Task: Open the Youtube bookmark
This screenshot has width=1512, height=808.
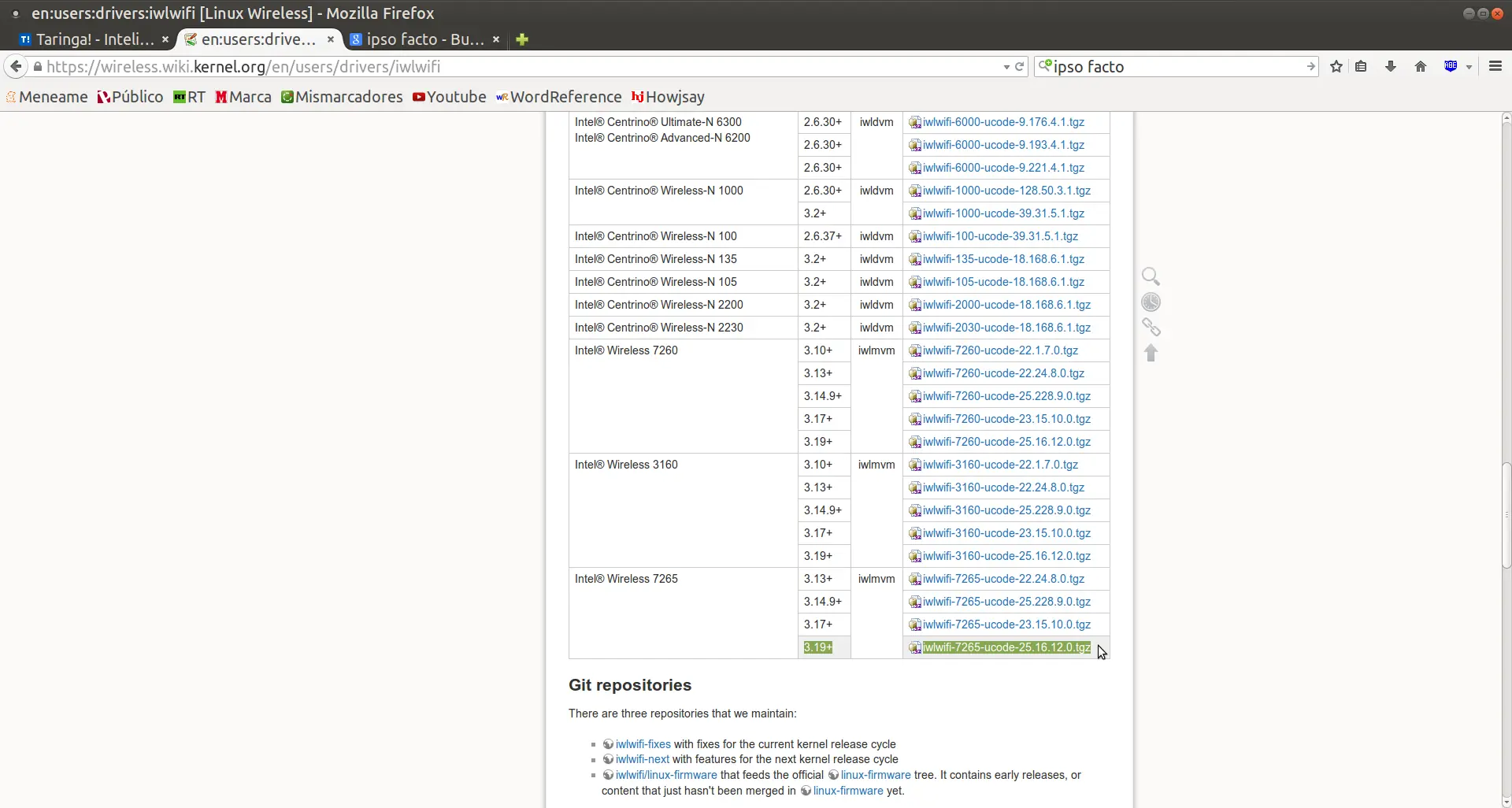Action: click(x=450, y=97)
